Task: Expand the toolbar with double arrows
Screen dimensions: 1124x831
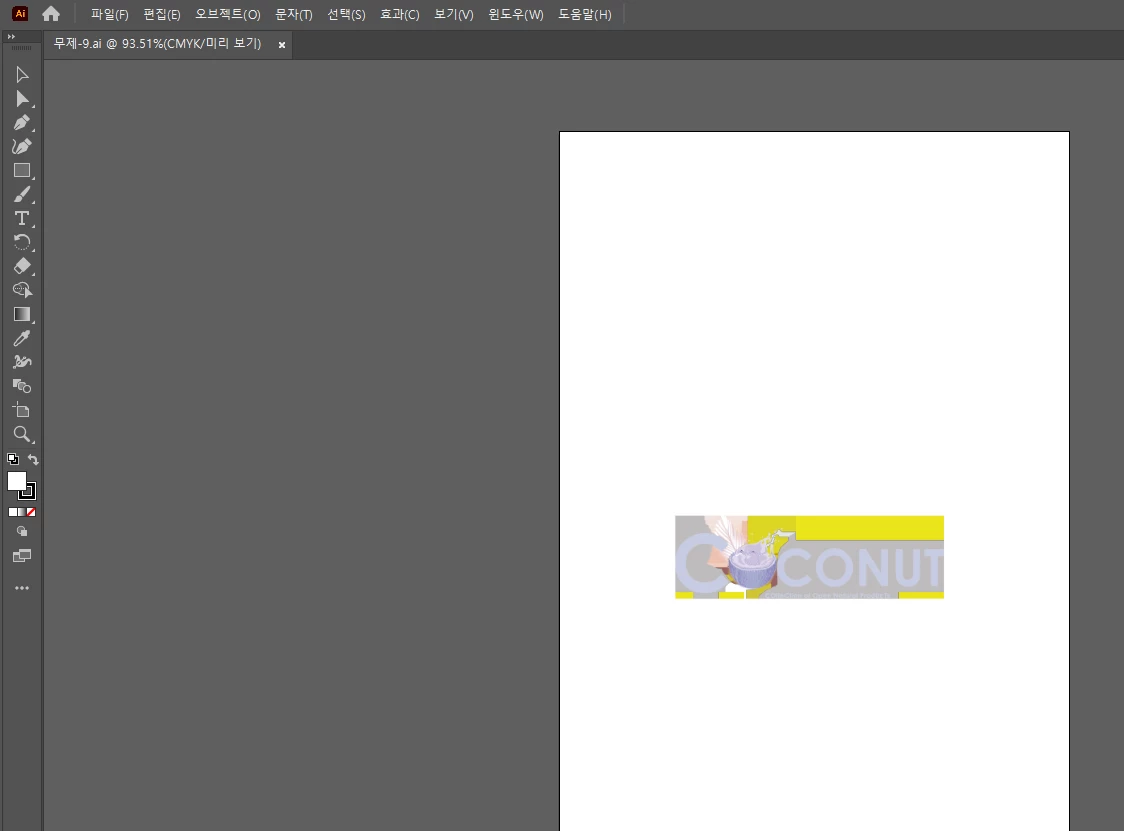Action: [11, 37]
